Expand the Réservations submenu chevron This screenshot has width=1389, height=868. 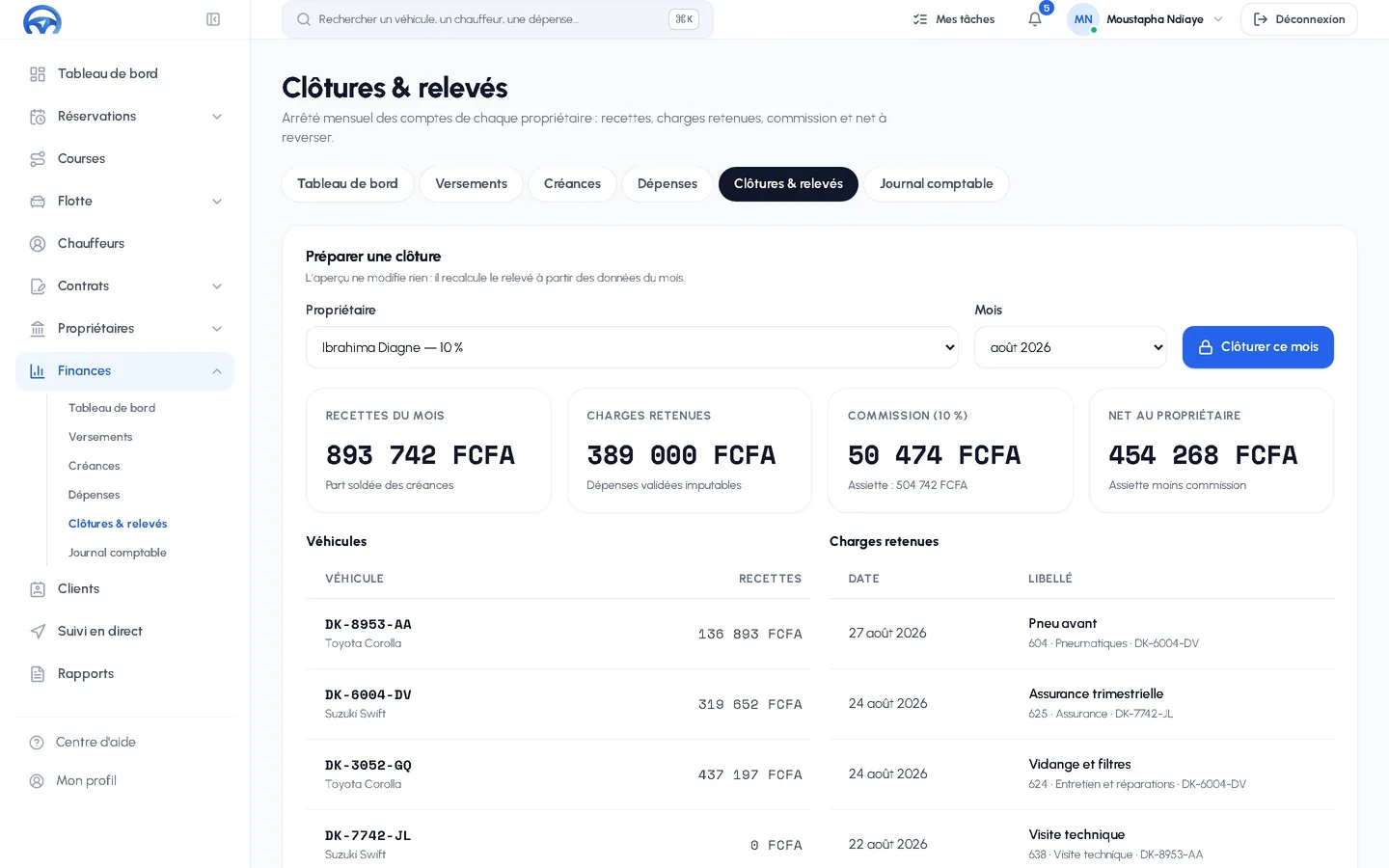tap(217, 117)
